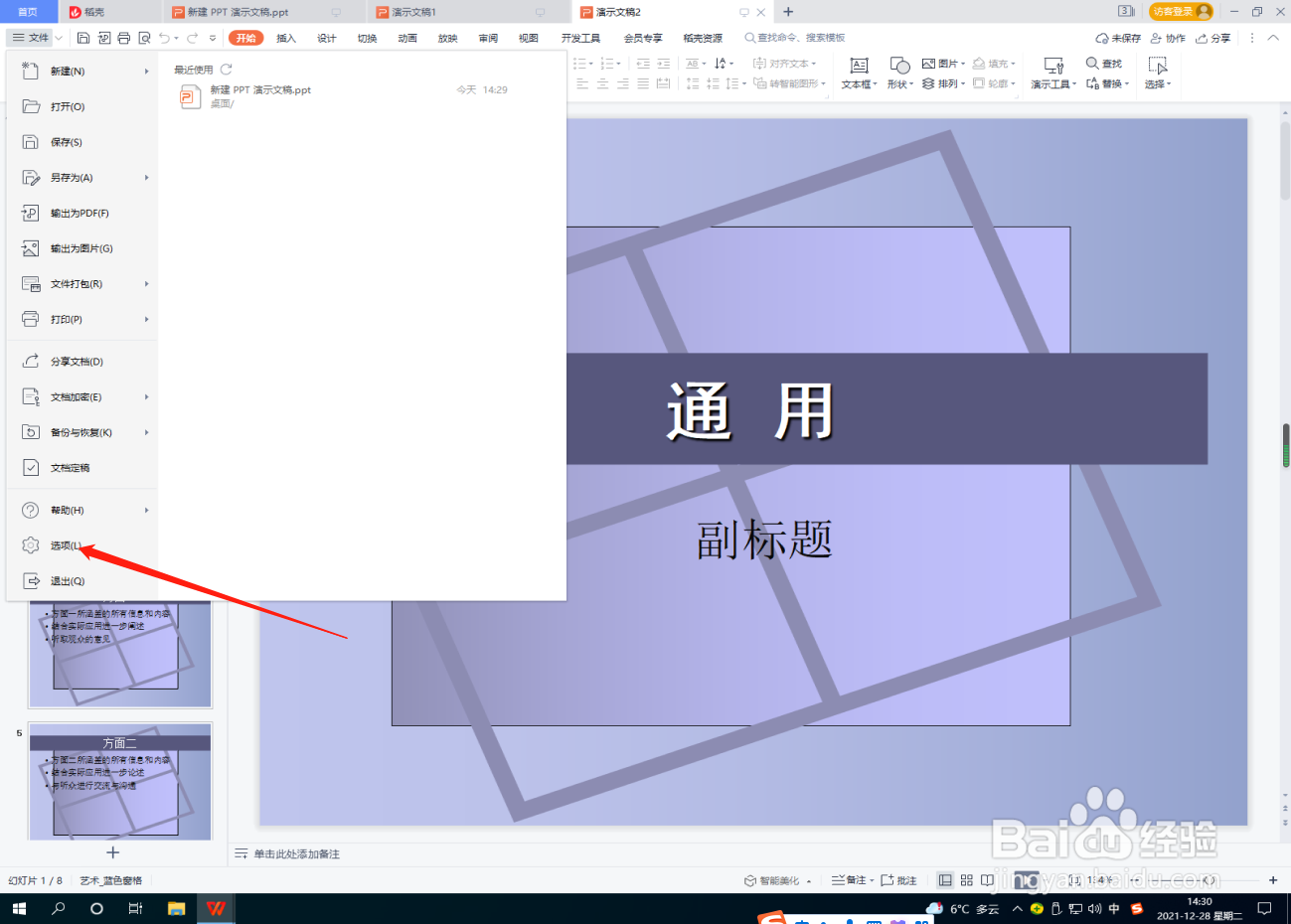Expand the 文档加密(E) submenu arrow

pos(146,397)
